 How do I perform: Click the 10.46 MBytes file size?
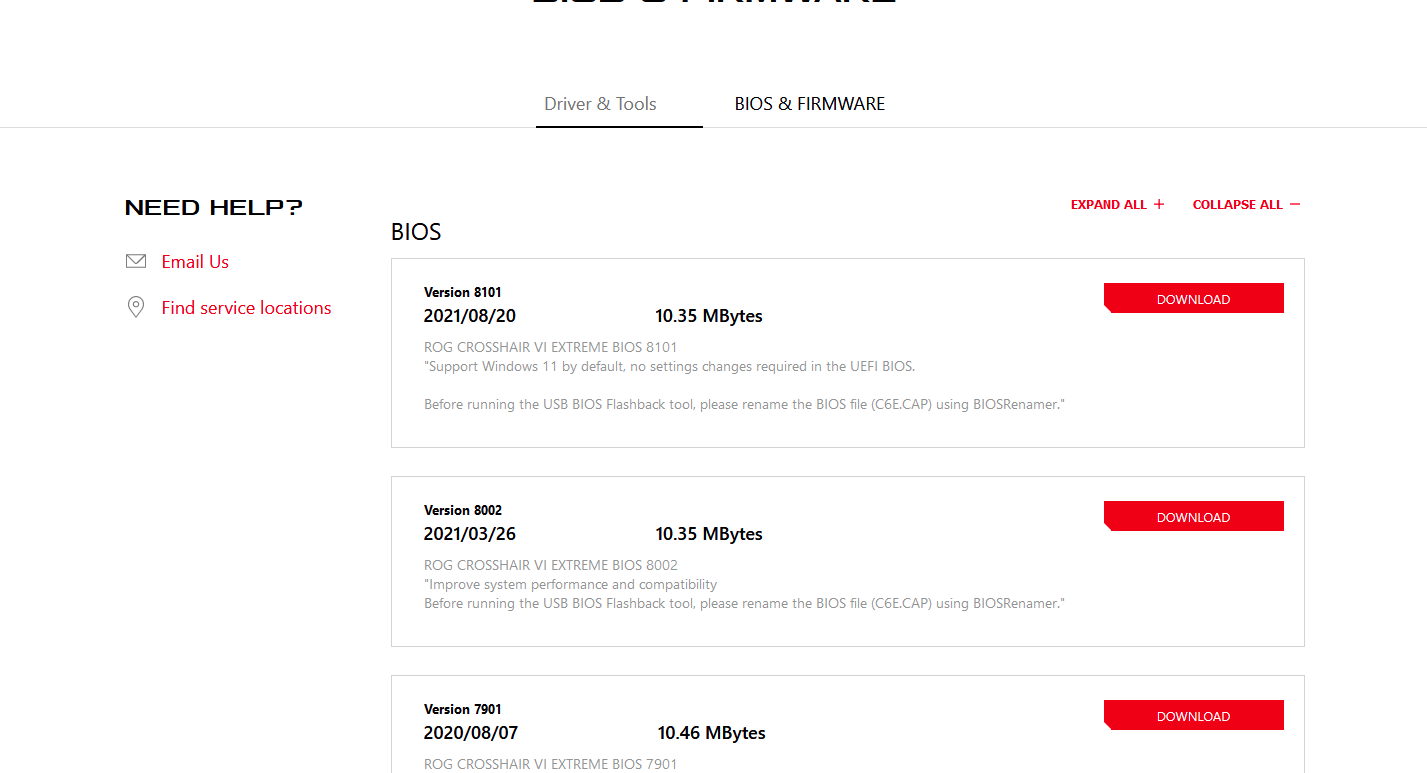(711, 733)
